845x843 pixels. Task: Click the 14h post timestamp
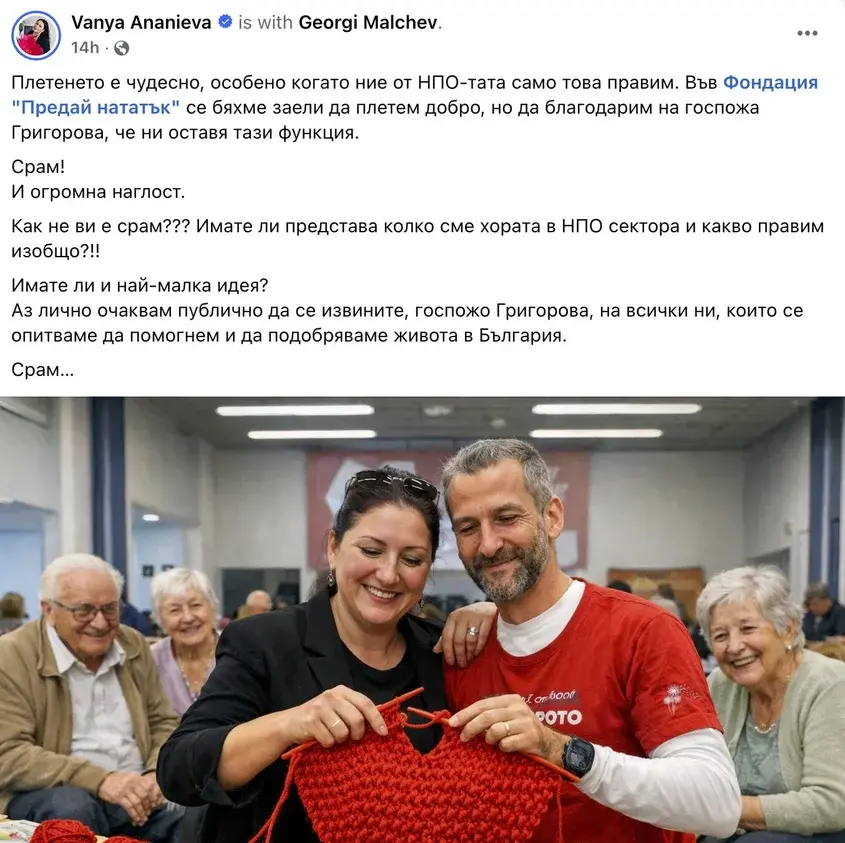click(x=85, y=48)
